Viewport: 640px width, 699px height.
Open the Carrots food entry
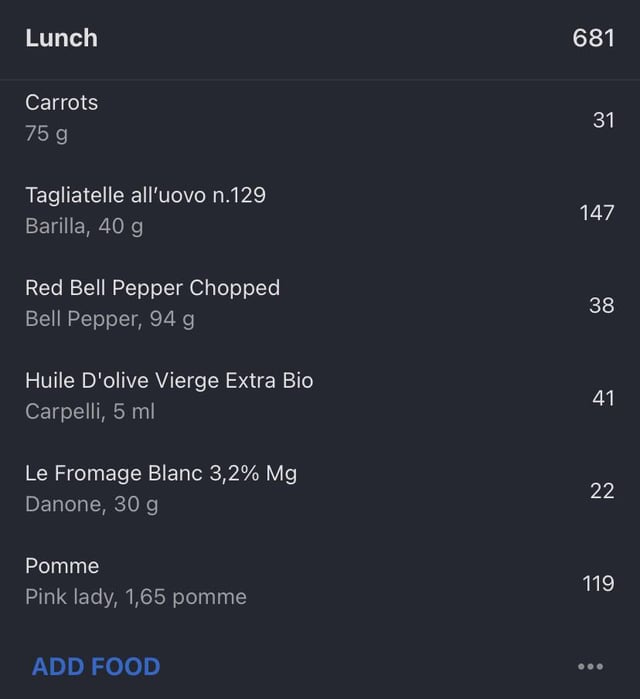pos(320,118)
